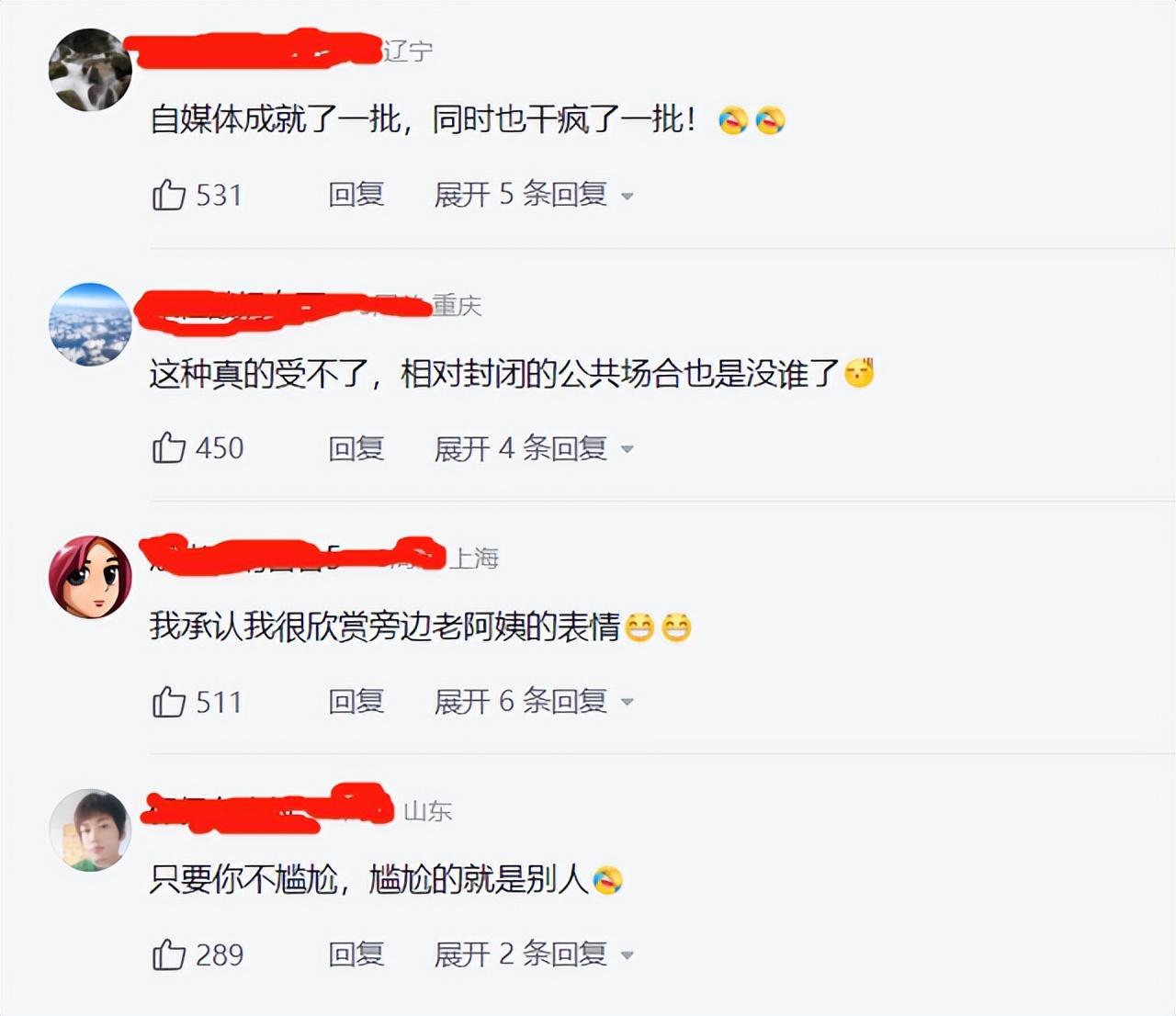Reply to the 这种真的受不了 comment
The image size is (1176, 1016).
pyautogui.click(x=356, y=448)
